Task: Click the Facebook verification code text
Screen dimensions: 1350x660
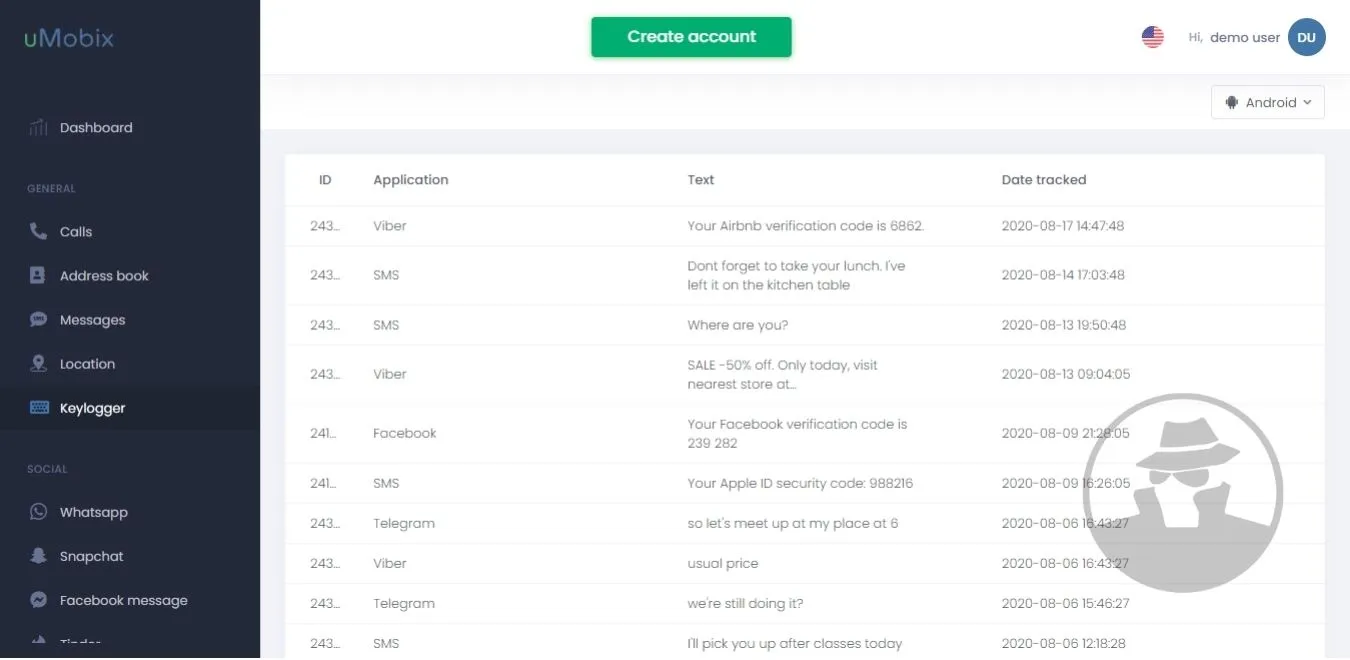Action: click(x=797, y=433)
